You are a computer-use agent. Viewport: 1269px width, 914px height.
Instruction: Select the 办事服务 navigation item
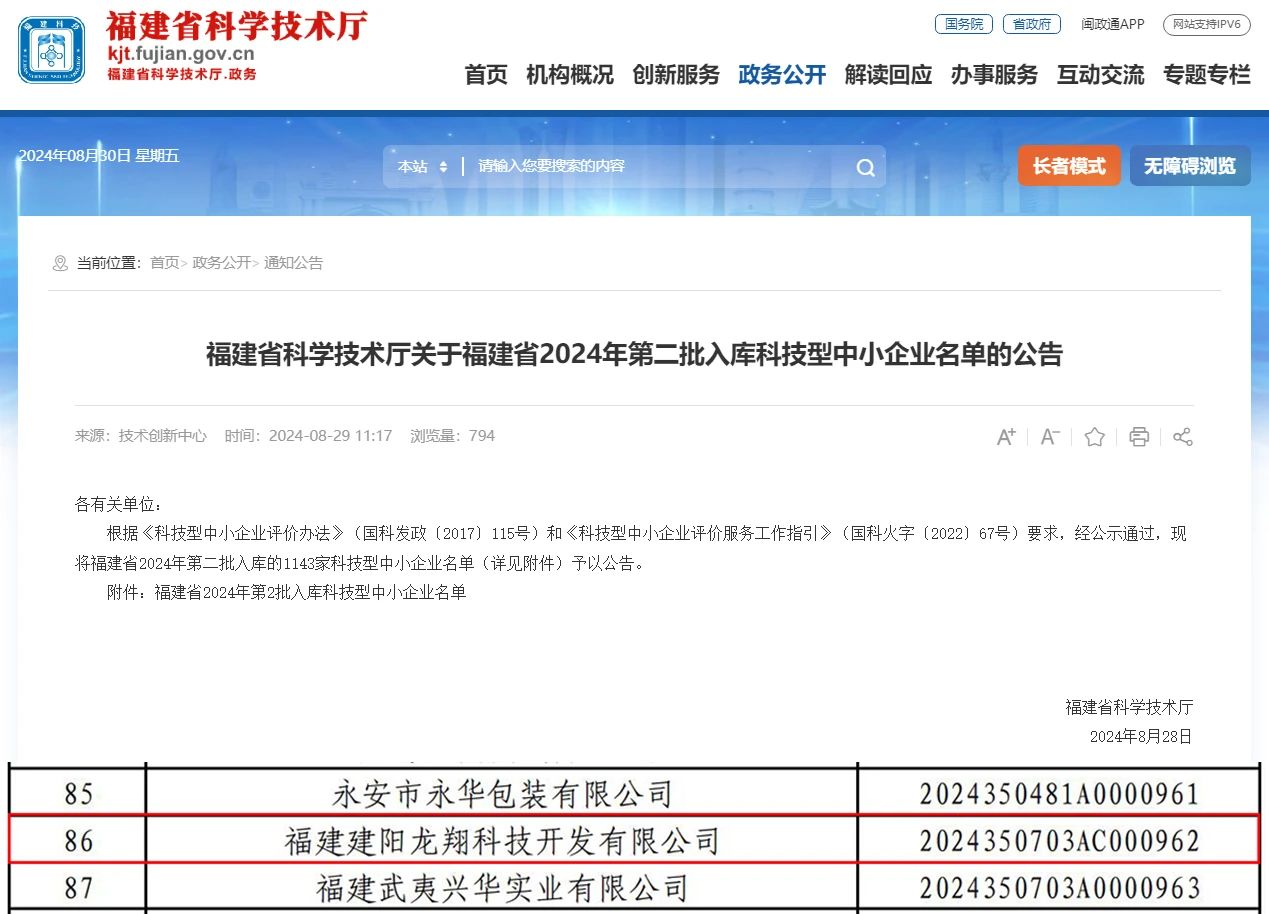pyautogui.click(x=993, y=75)
